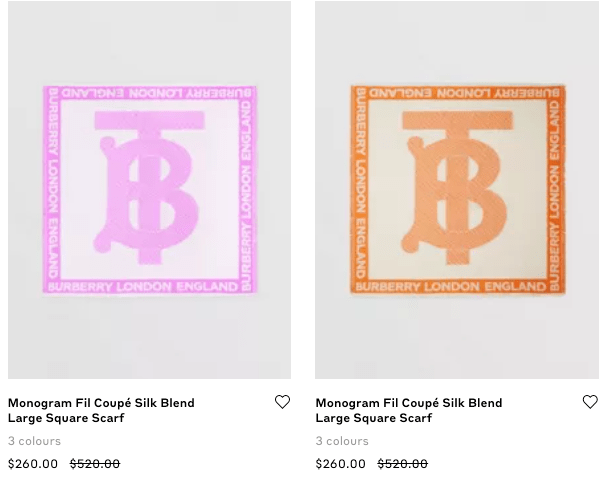Screen dimensions: 601x488
Task: Click the orange TB monogram logo
Action: 457,183
